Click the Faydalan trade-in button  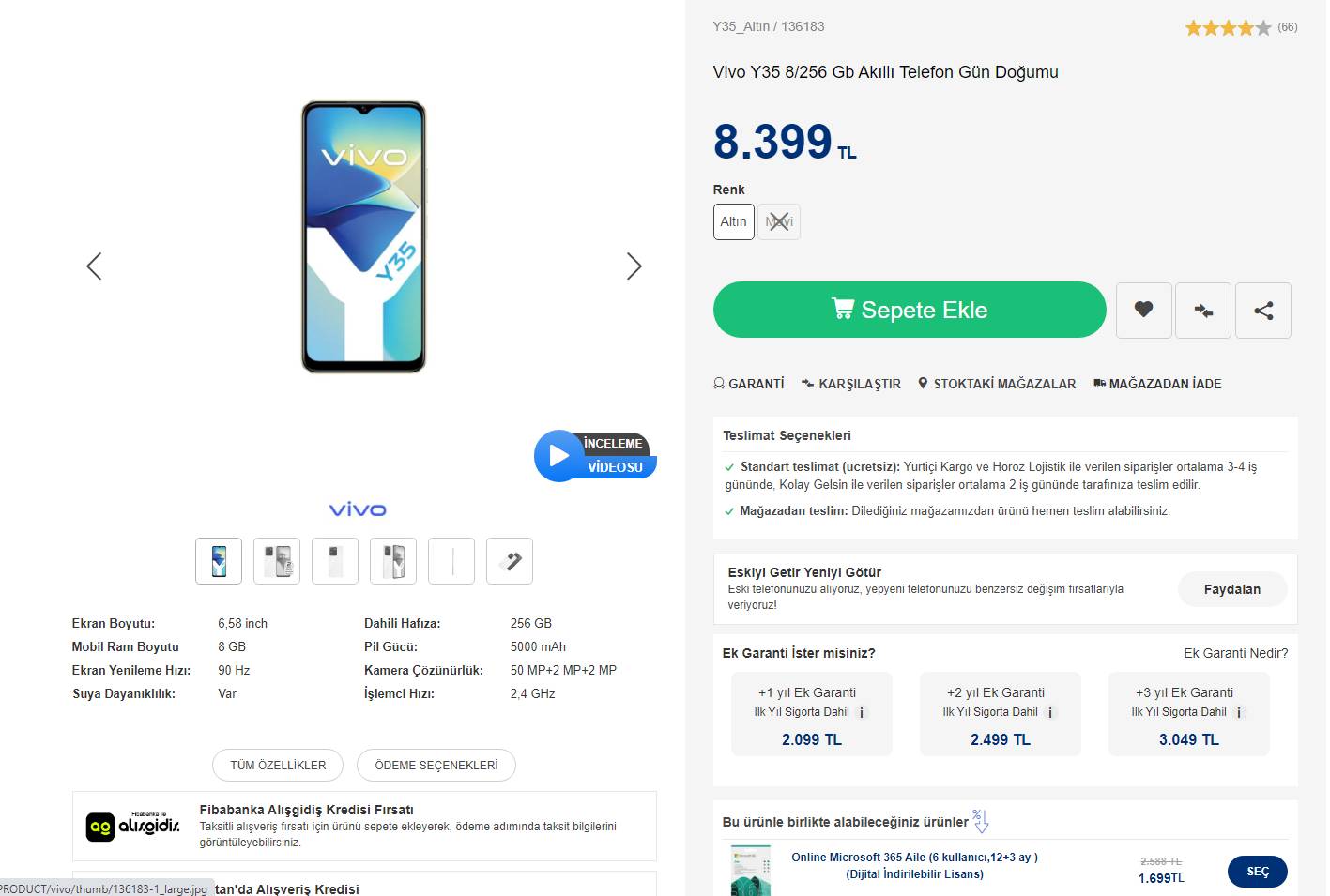1231,589
